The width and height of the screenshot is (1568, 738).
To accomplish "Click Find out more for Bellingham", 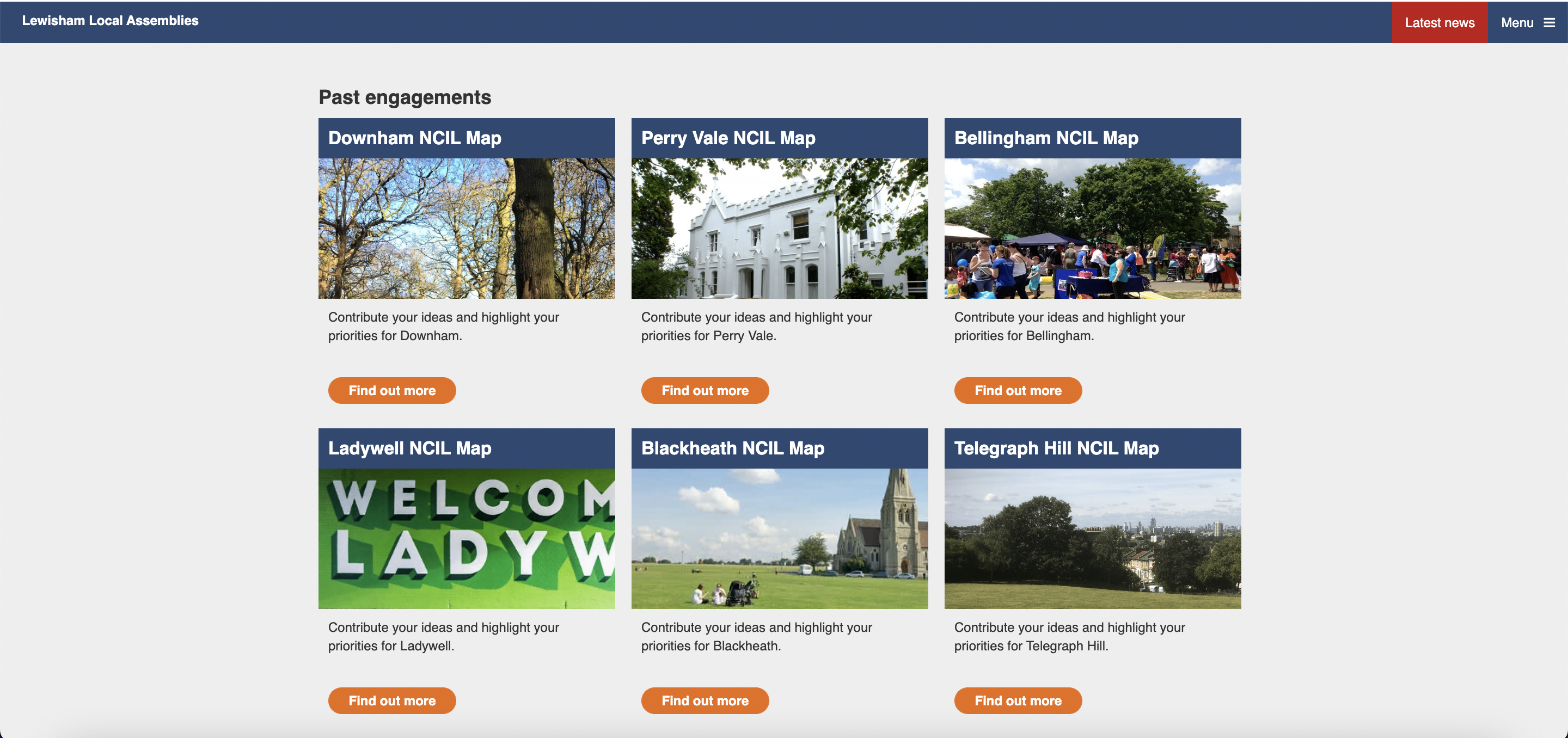I will 1018,390.
